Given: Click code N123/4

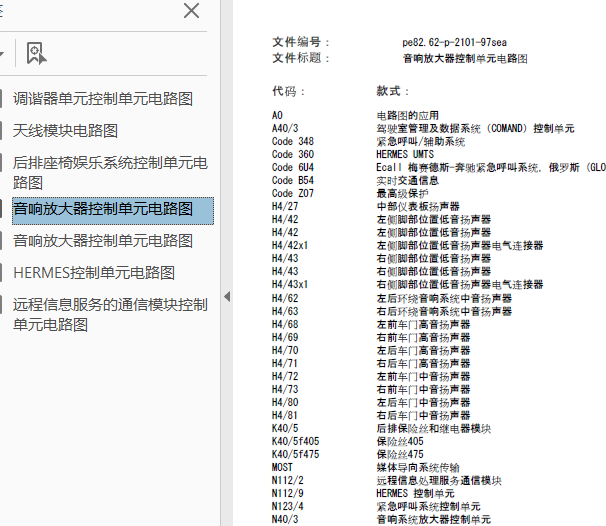Looking at the screenshot, I should [x=288, y=506].
